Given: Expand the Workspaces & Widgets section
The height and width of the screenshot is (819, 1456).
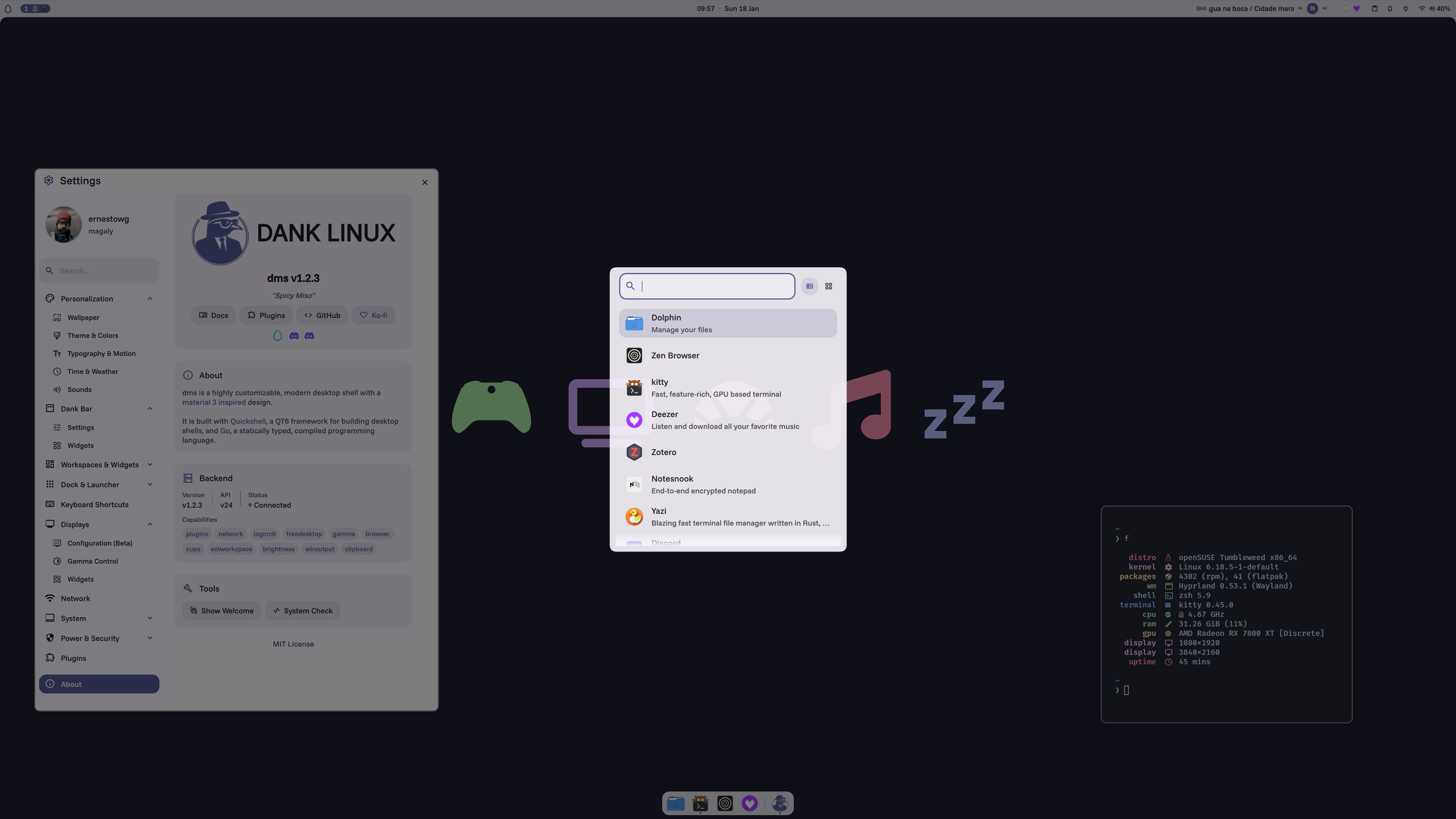Looking at the screenshot, I should point(150,464).
